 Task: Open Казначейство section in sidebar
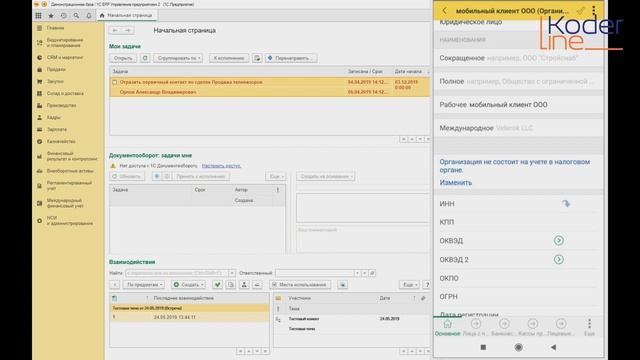click(61, 141)
